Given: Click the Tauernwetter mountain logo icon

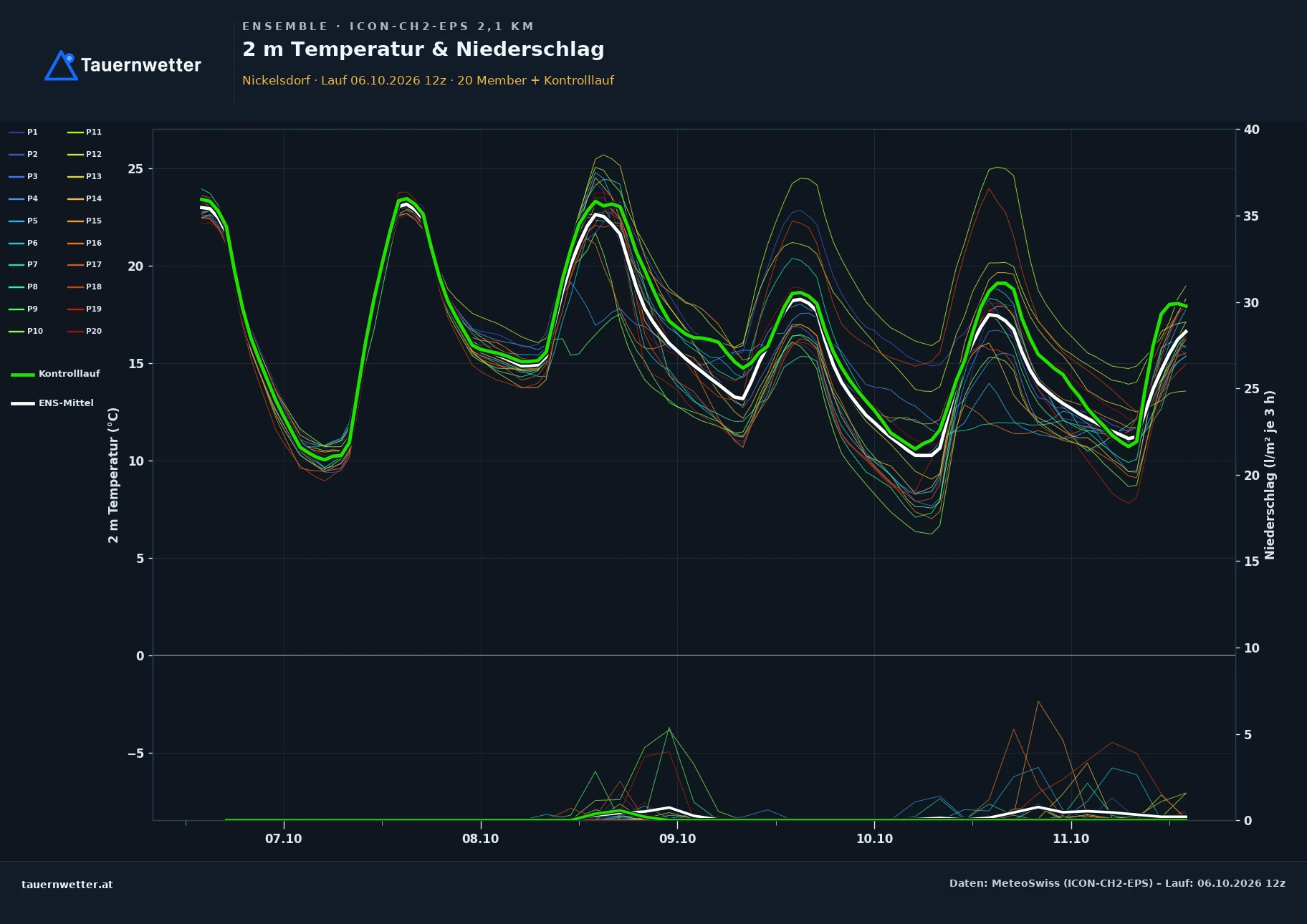Looking at the screenshot, I should point(62,65).
